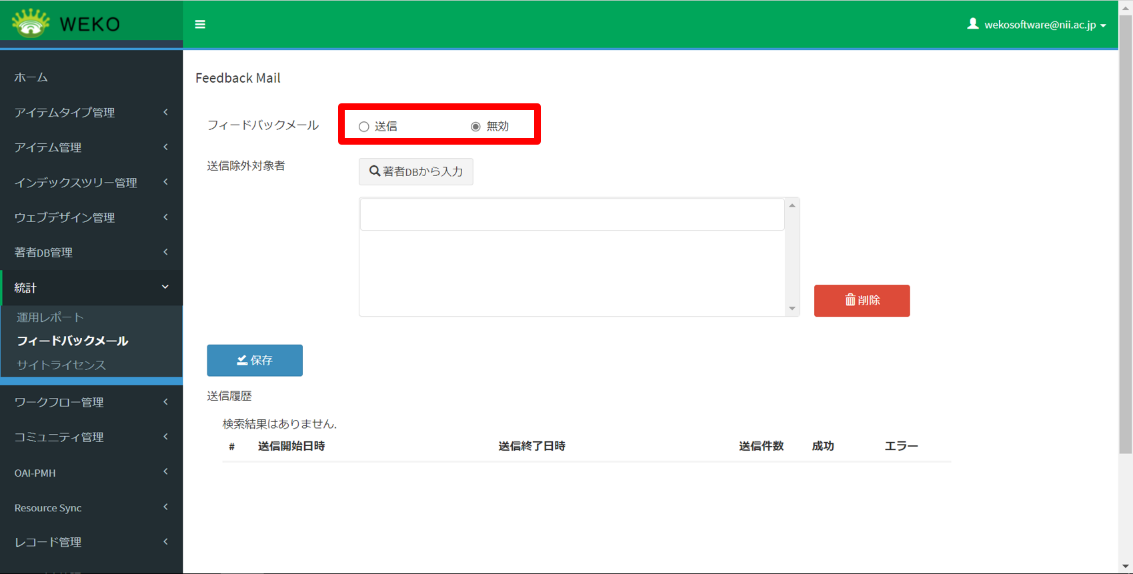
Task: Click magnifier icon on author DB button
Action: click(375, 172)
